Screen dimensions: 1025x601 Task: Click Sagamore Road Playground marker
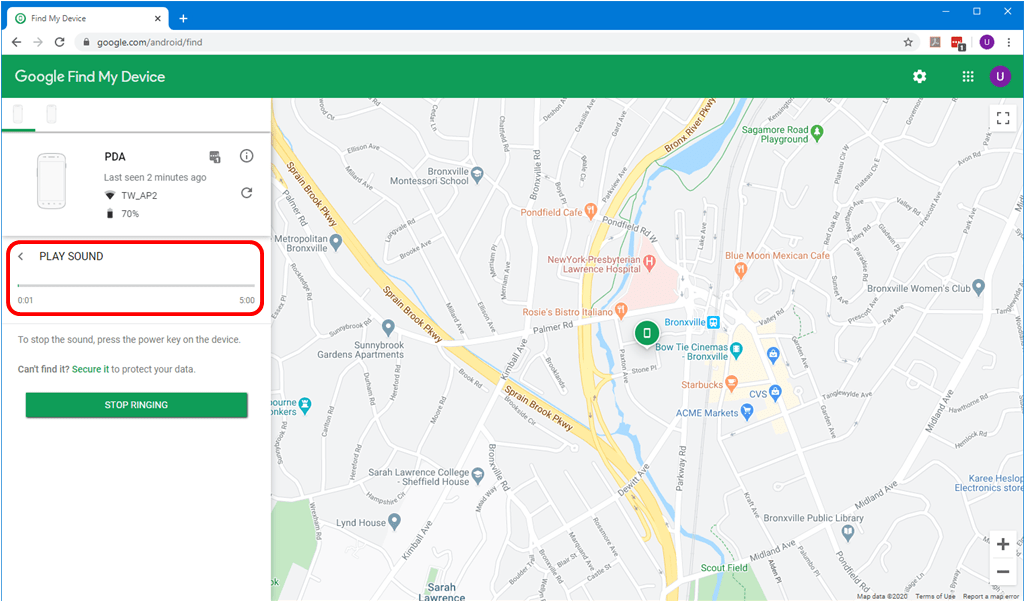click(x=816, y=134)
